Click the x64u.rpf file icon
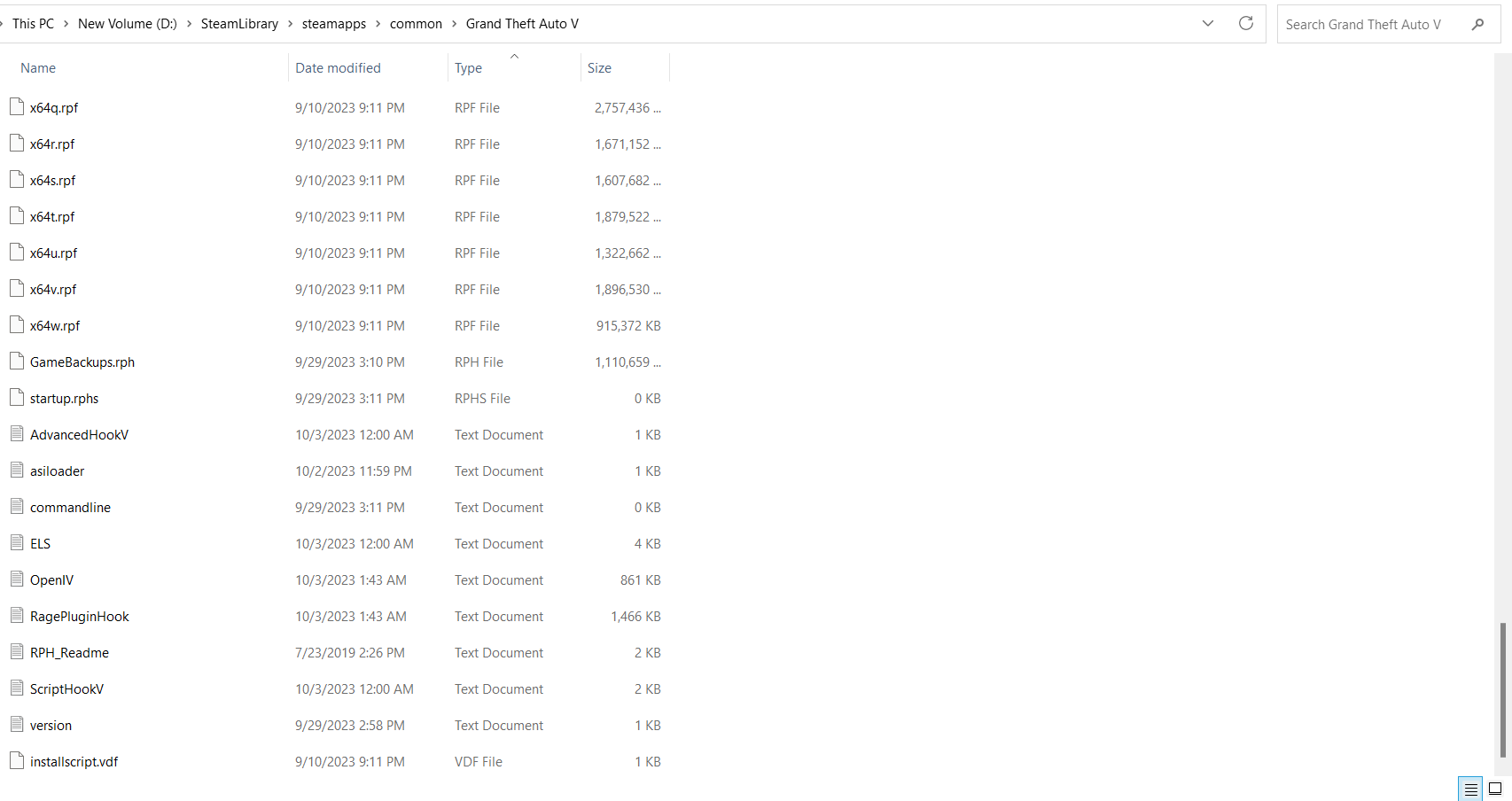The width and height of the screenshot is (1512, 801). tap(17, 253)
